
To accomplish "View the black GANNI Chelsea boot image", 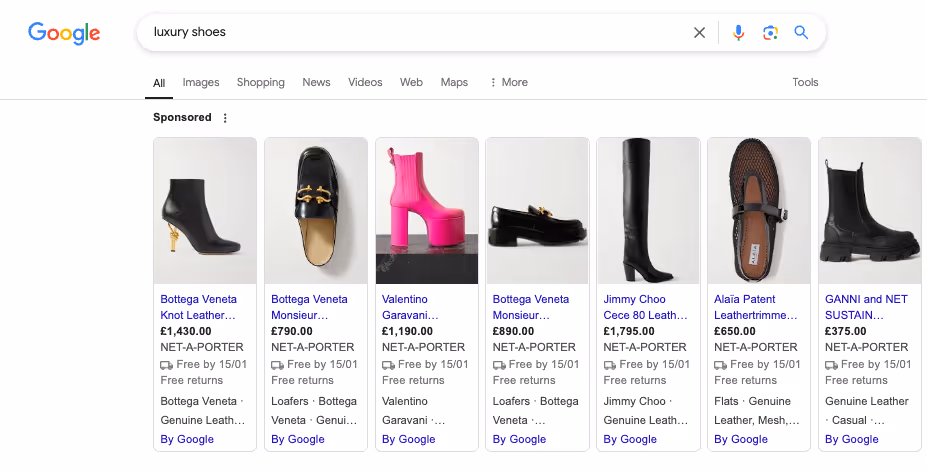I will click(870, 211).
